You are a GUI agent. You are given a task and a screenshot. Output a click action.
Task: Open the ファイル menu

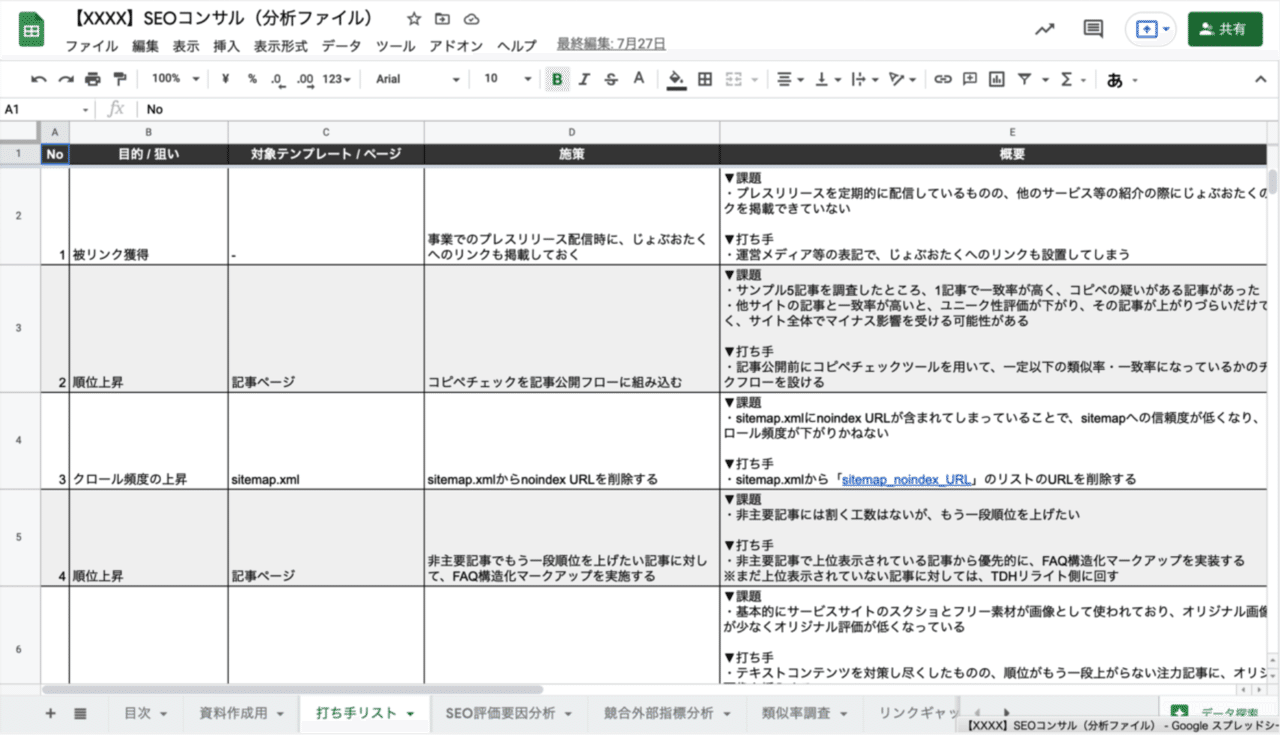coord(91,46)
